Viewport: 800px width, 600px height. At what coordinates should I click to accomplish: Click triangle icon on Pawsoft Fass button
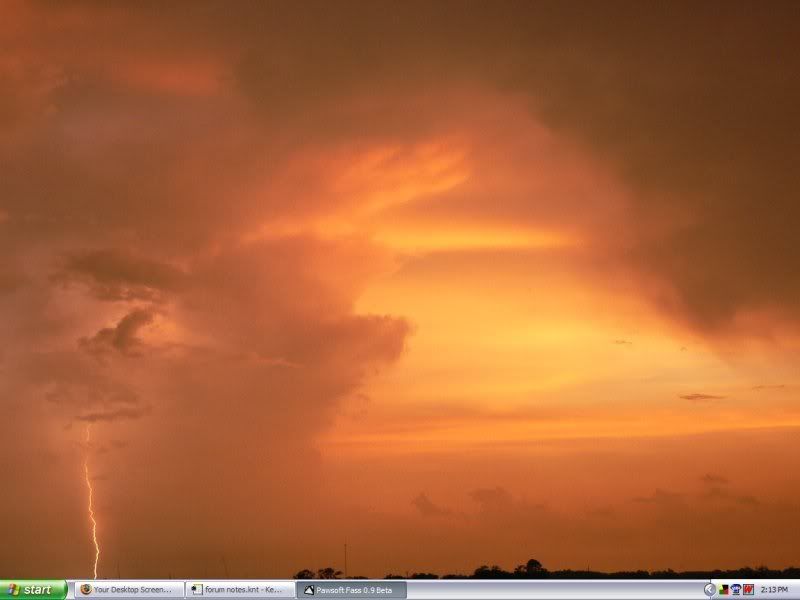coord(309,590)
